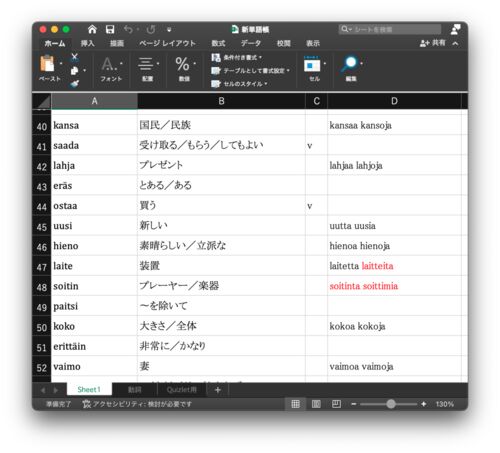Viewport: 500px width, 453px height.
Task: Open the Paste options arrow
Action: (61, 63)
